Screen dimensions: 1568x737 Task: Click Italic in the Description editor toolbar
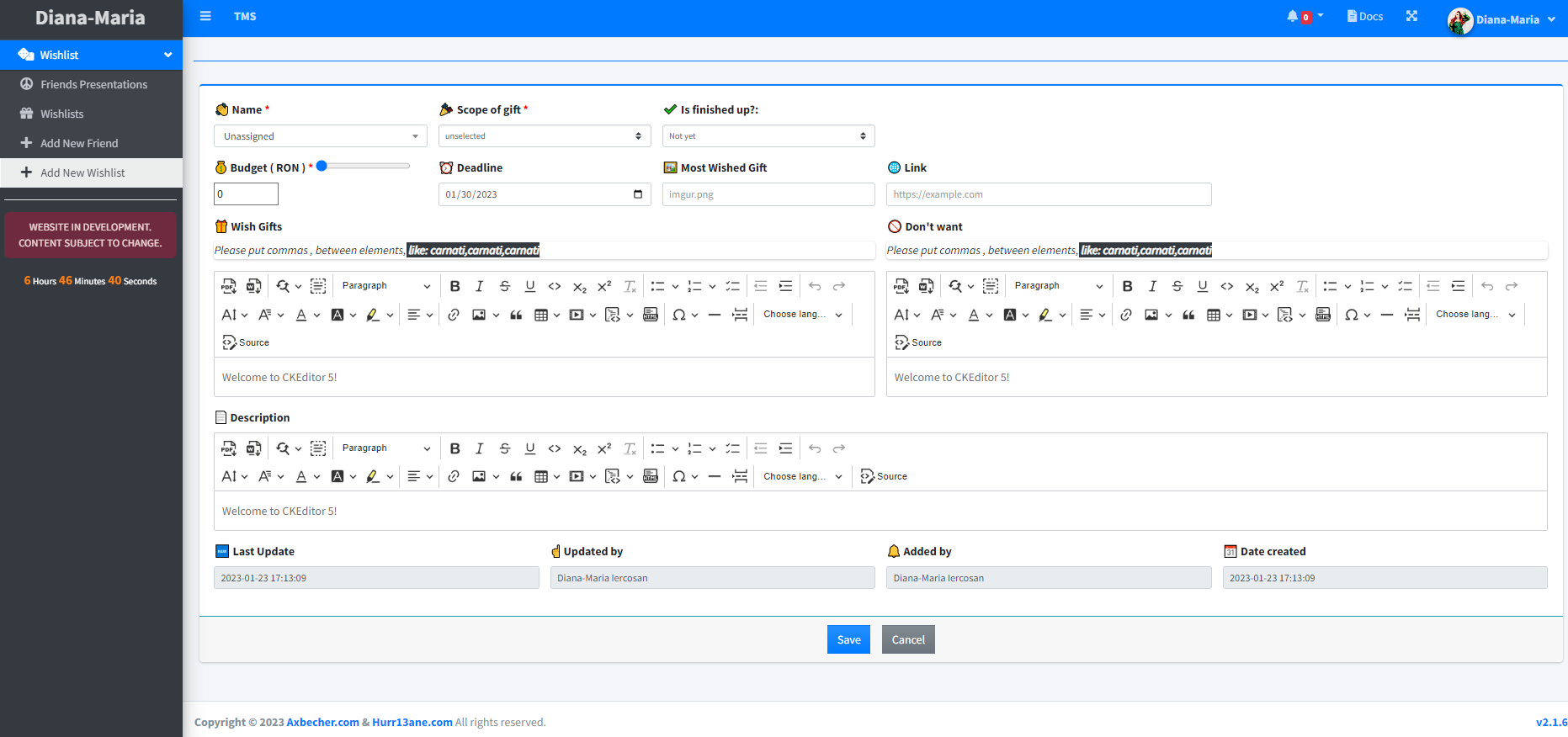click(x=480, y=448)
